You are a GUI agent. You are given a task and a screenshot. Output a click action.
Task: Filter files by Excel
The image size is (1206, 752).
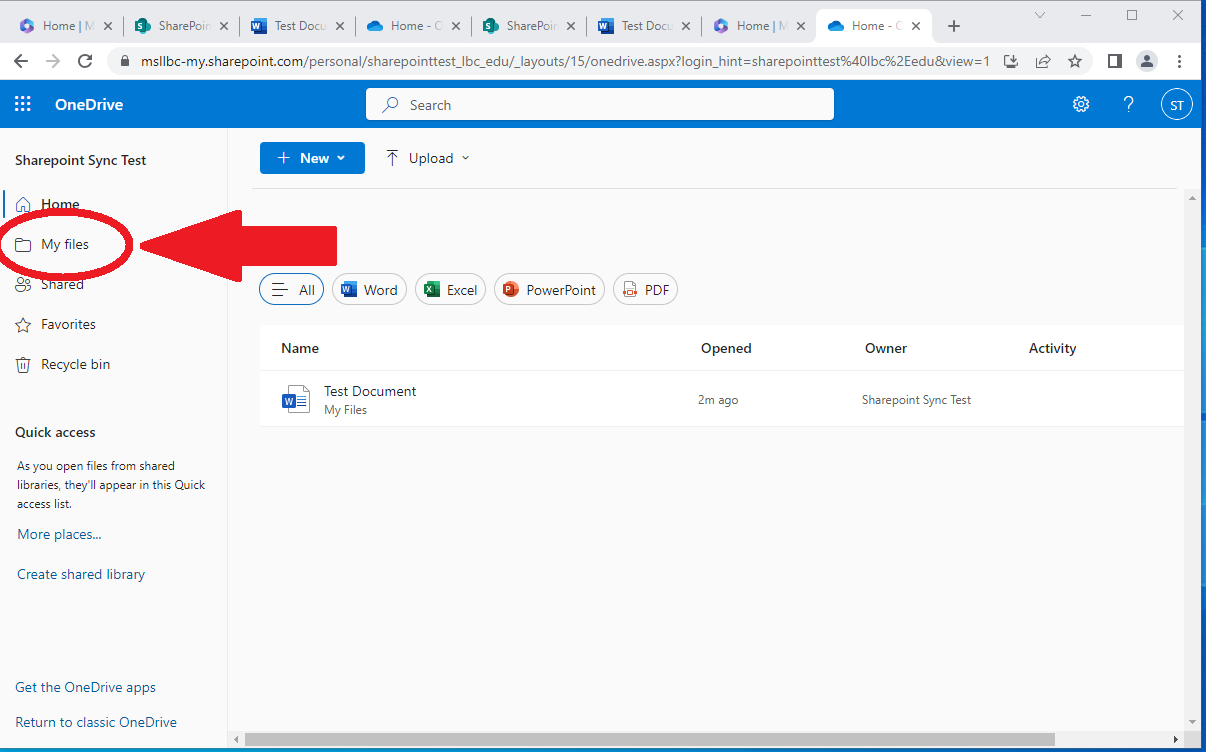[450, 290]
